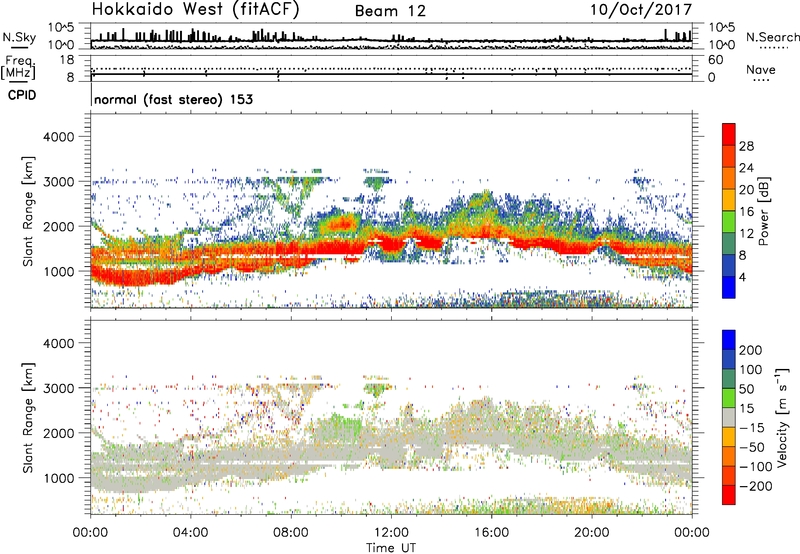This screenshot has height=554, width=800.
Task: Click the '2000' tick on power panel
Action: coord(59,226)
